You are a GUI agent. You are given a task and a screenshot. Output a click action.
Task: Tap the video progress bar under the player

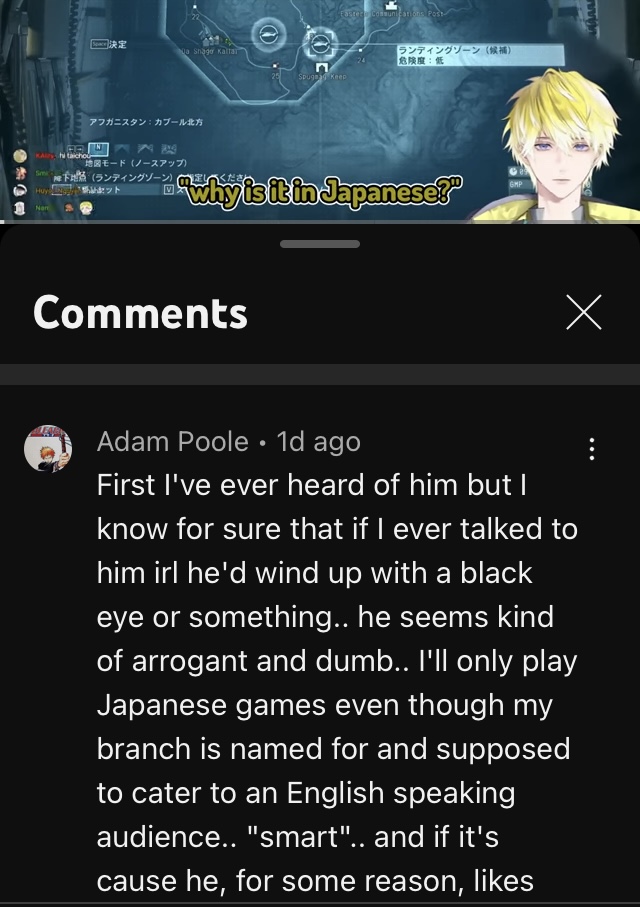click(320, 222)
